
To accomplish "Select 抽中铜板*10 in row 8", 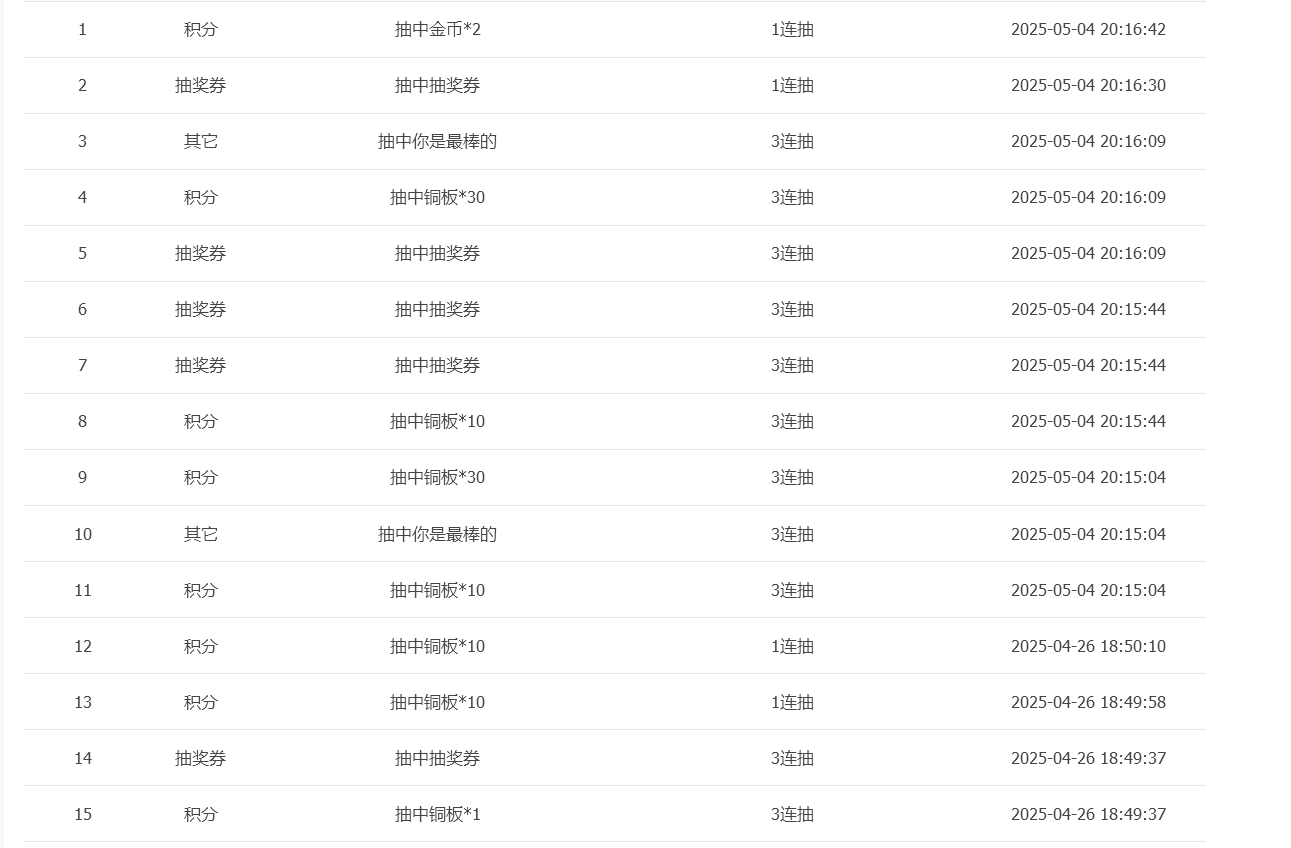I will (x=437, y=422).
